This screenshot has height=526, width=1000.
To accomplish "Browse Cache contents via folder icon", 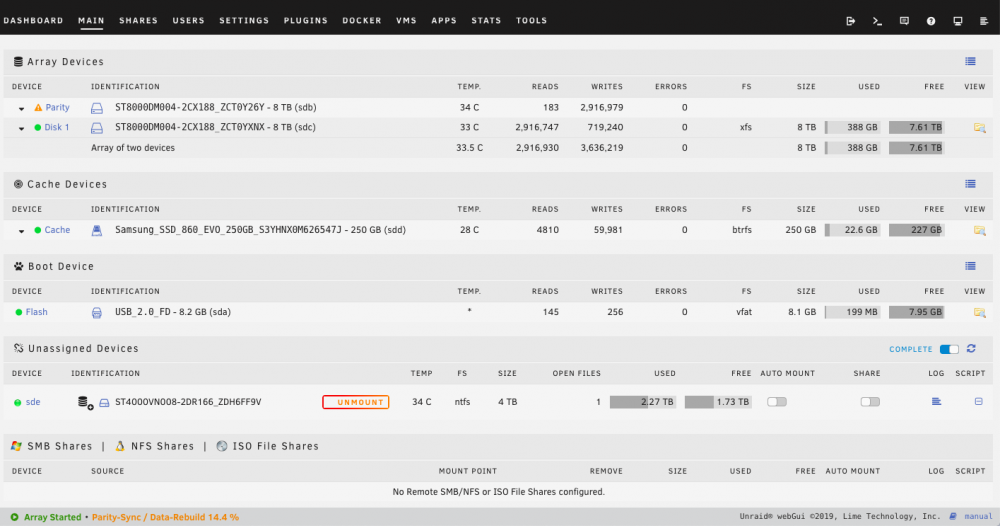I will coord(980,231).
